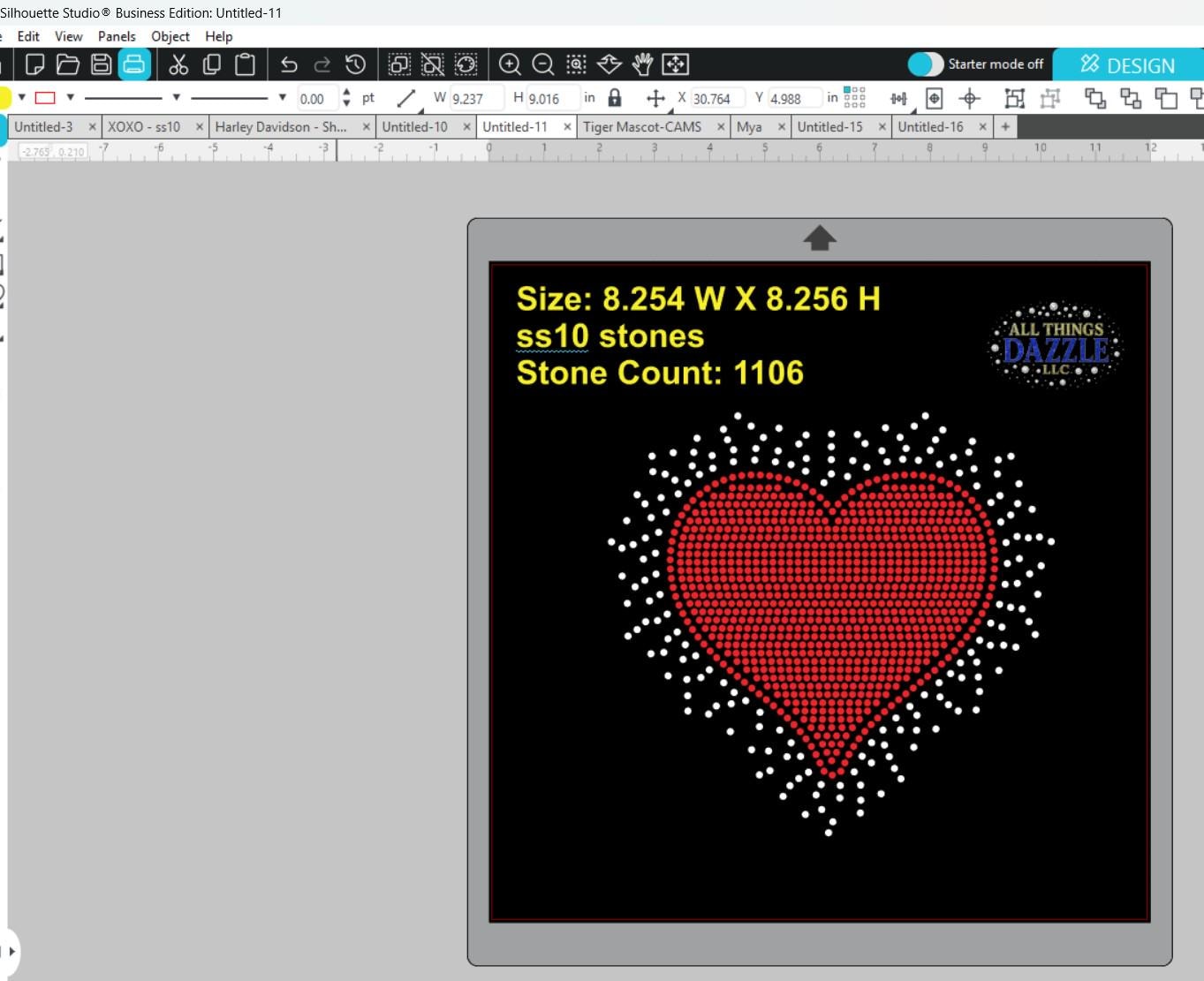1204x981 pixels.
Task: Toggle the aspect ratio lock icon
Action: [615, 97]
